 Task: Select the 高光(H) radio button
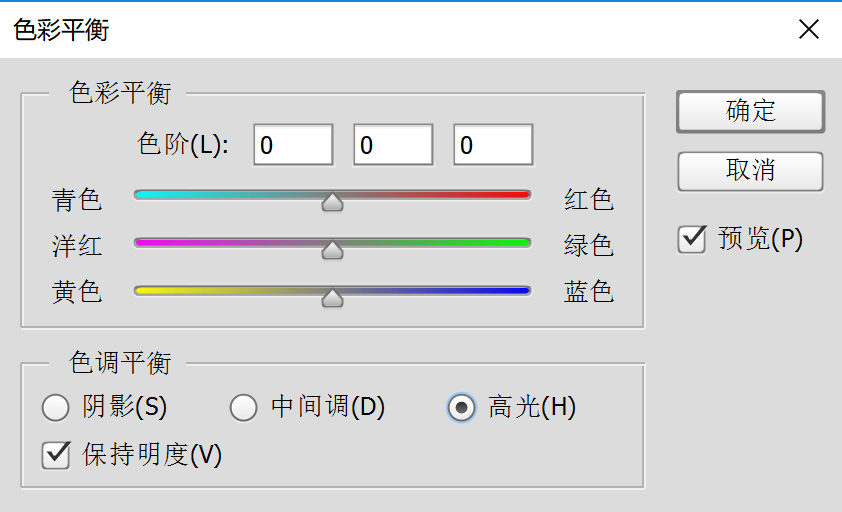[461, 408]
